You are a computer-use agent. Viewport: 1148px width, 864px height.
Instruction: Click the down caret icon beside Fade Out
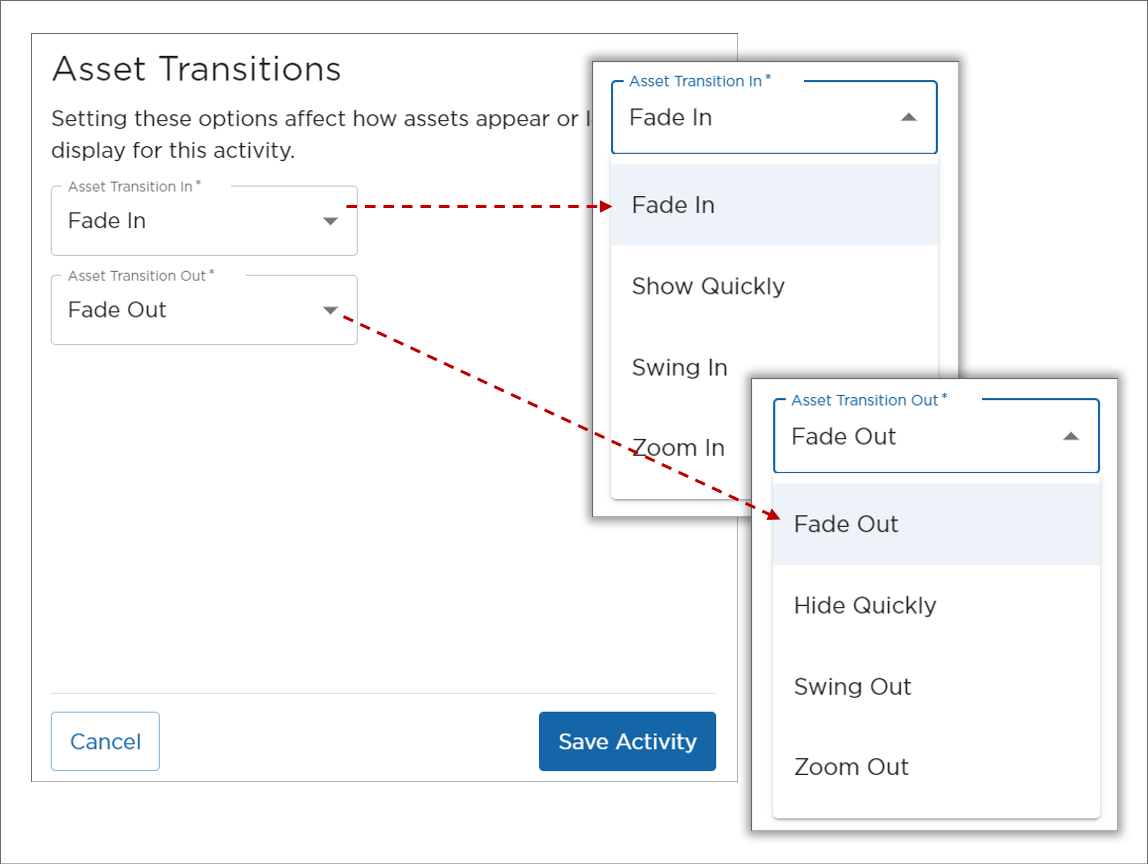(x=330, y=310)
